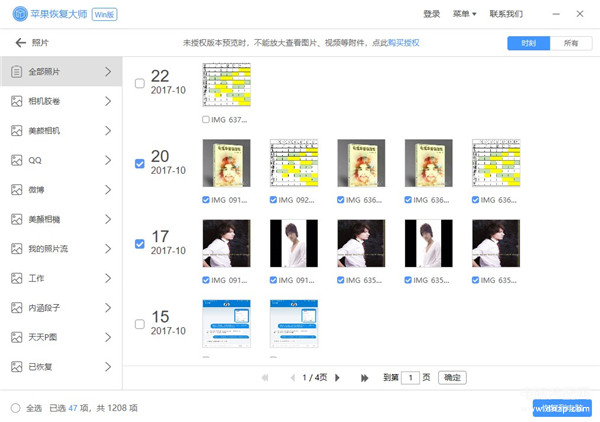Viewport: 600px width, 422px height.
Task: Click the 我的照片流 picture icon
Action: pyautogui.click(x=16, y=249)
